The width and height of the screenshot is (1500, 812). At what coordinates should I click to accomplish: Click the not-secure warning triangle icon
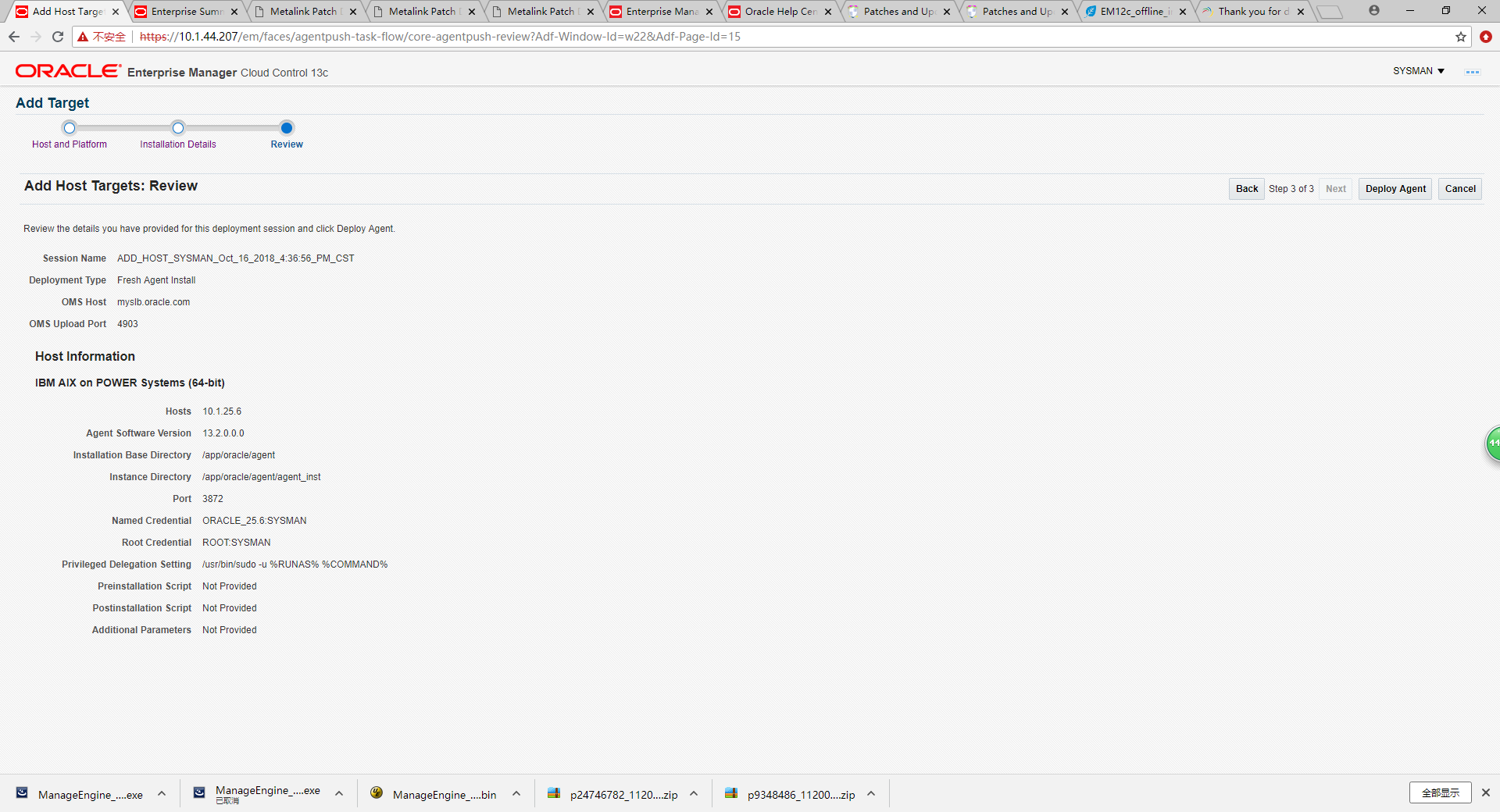pos(83,37)
